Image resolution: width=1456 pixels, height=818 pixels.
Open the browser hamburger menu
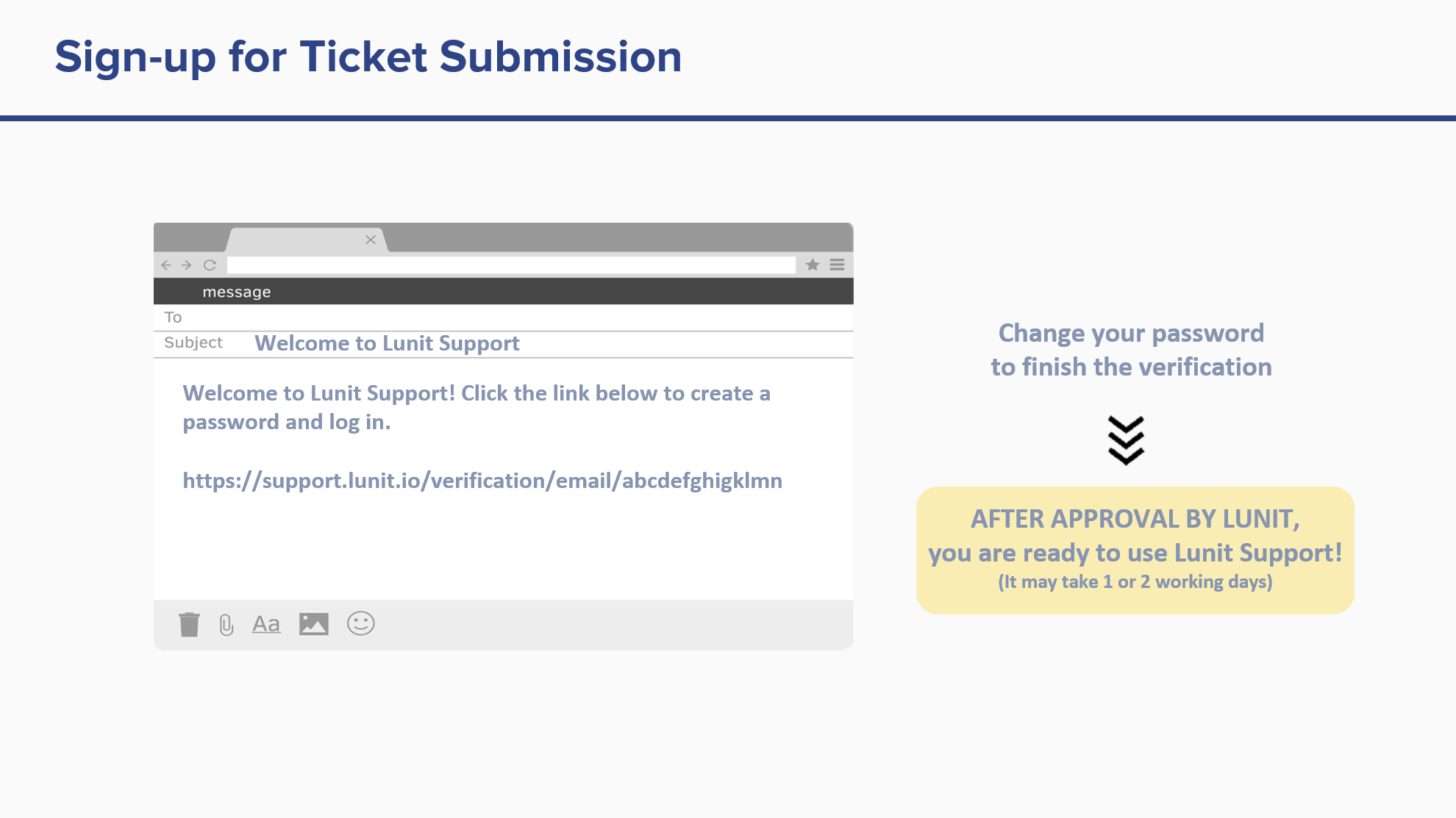click(837, 265)
